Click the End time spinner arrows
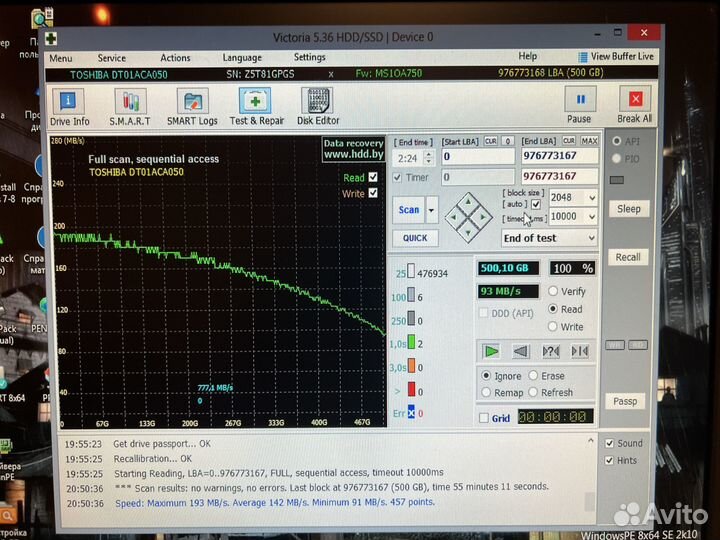Screen dimensions: 720x540 coord(428,158)
